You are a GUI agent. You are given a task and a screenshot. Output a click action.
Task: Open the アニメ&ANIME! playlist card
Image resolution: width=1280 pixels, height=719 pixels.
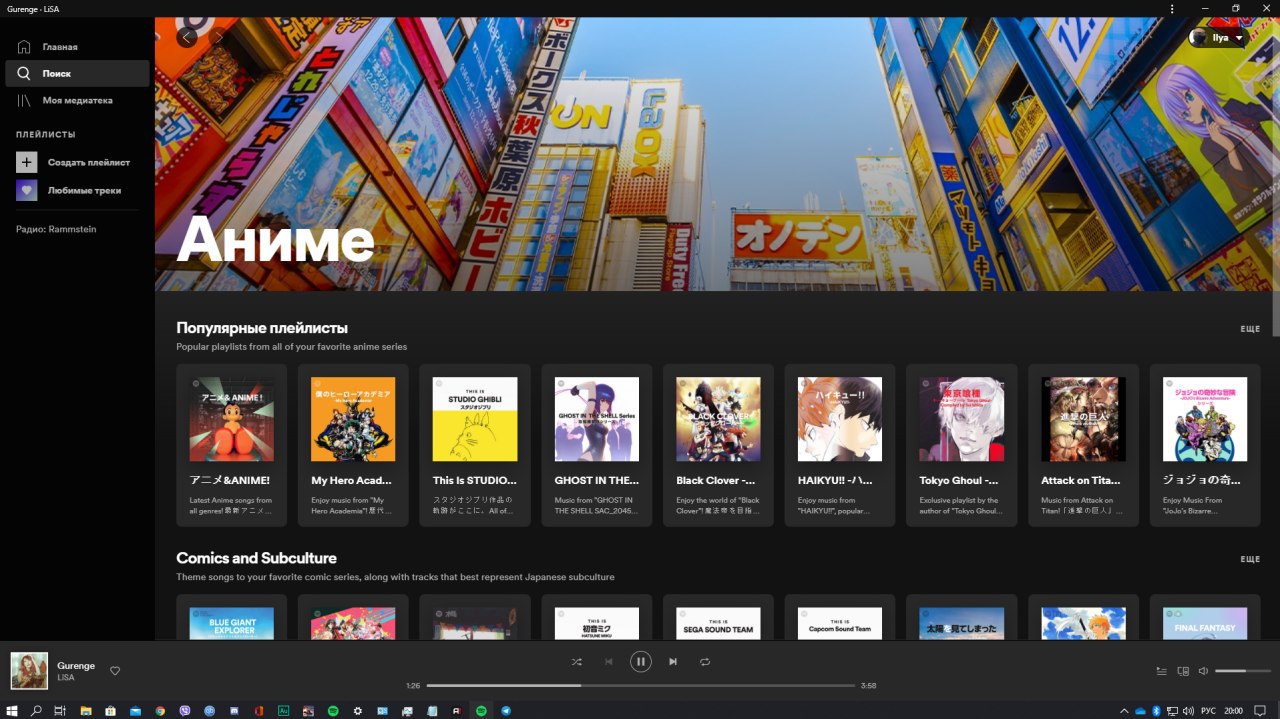tap(231, 445)
